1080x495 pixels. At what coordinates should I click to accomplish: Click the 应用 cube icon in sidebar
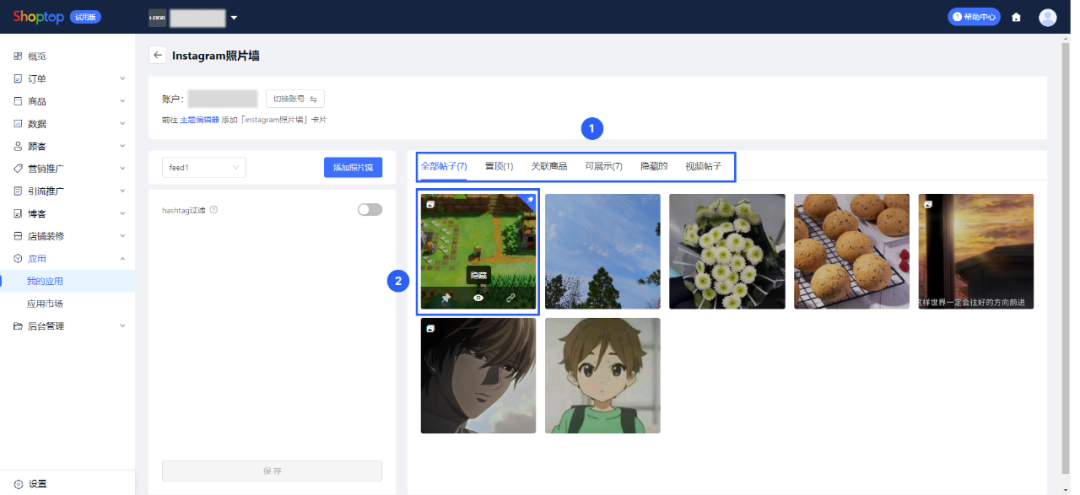coord(18,259)
